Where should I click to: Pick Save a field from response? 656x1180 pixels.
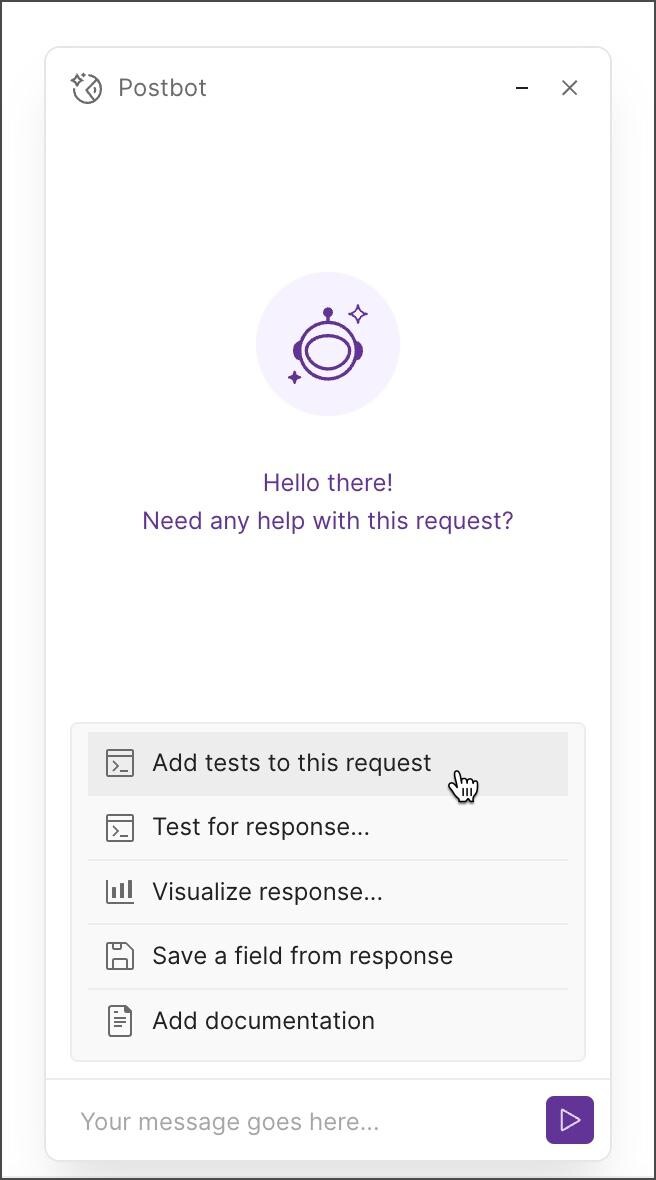tap(301, 955)
